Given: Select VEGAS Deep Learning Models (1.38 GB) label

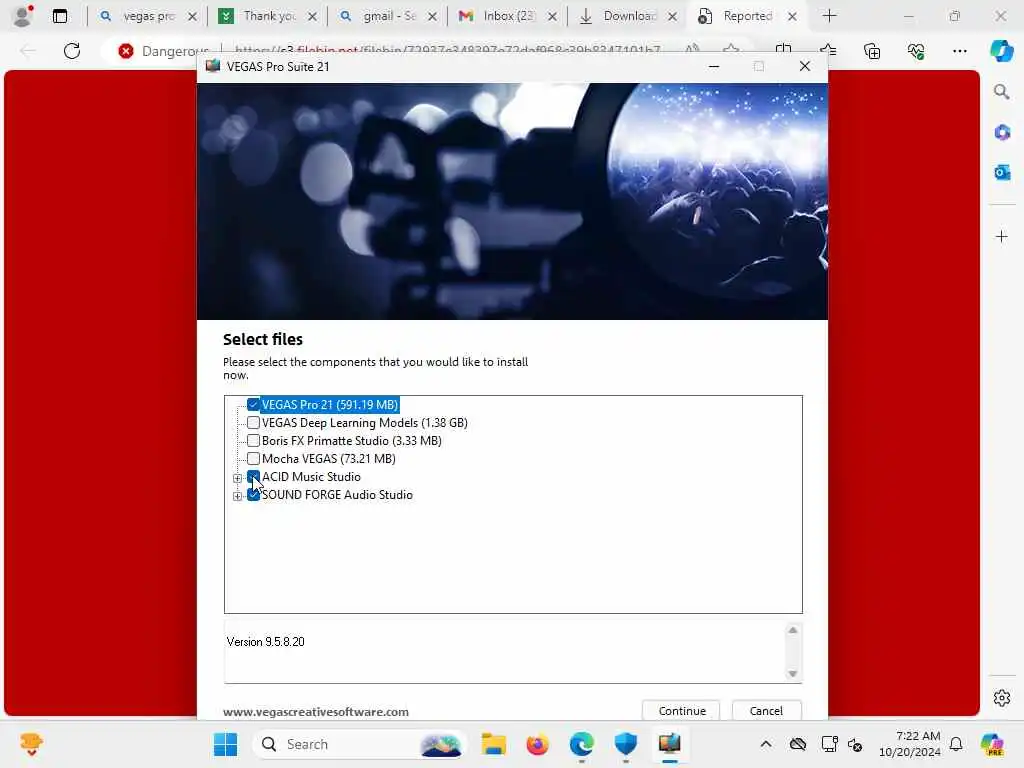Looking at the screenshot, I should (x=364, y=423).
